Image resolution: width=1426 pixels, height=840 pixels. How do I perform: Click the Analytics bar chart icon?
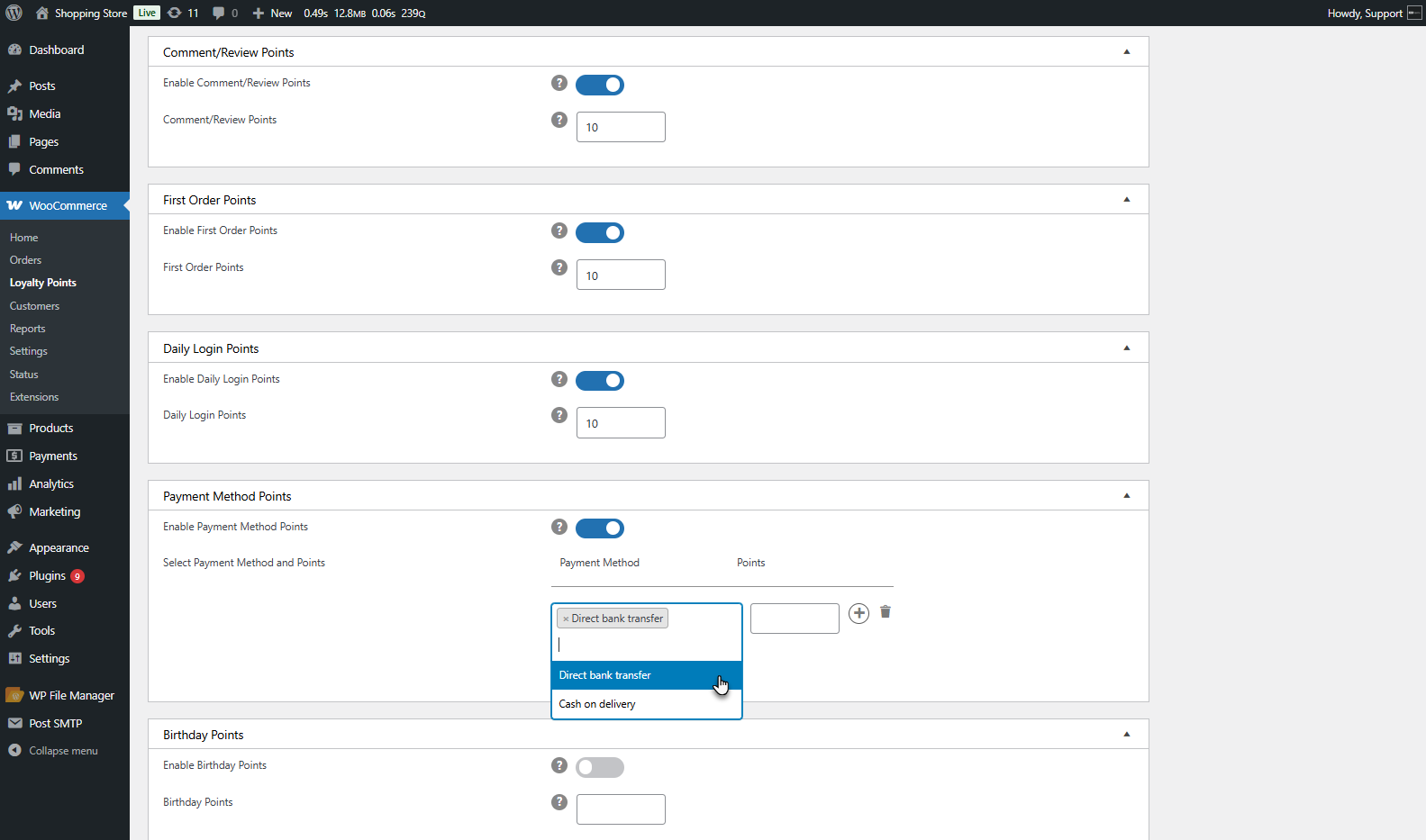tap(14, 483)
